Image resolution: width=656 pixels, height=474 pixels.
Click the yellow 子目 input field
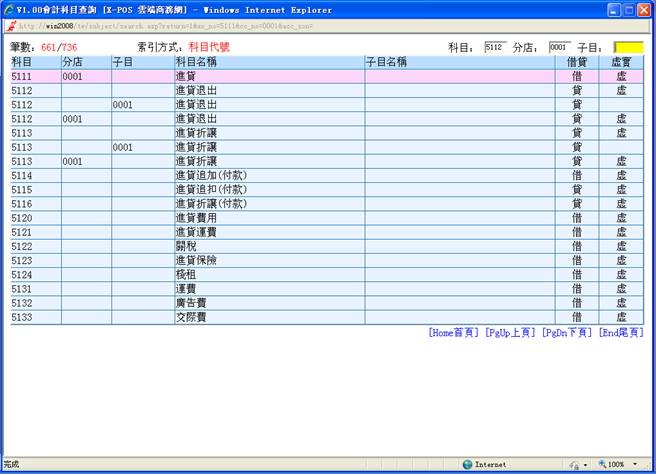point(628,47)
